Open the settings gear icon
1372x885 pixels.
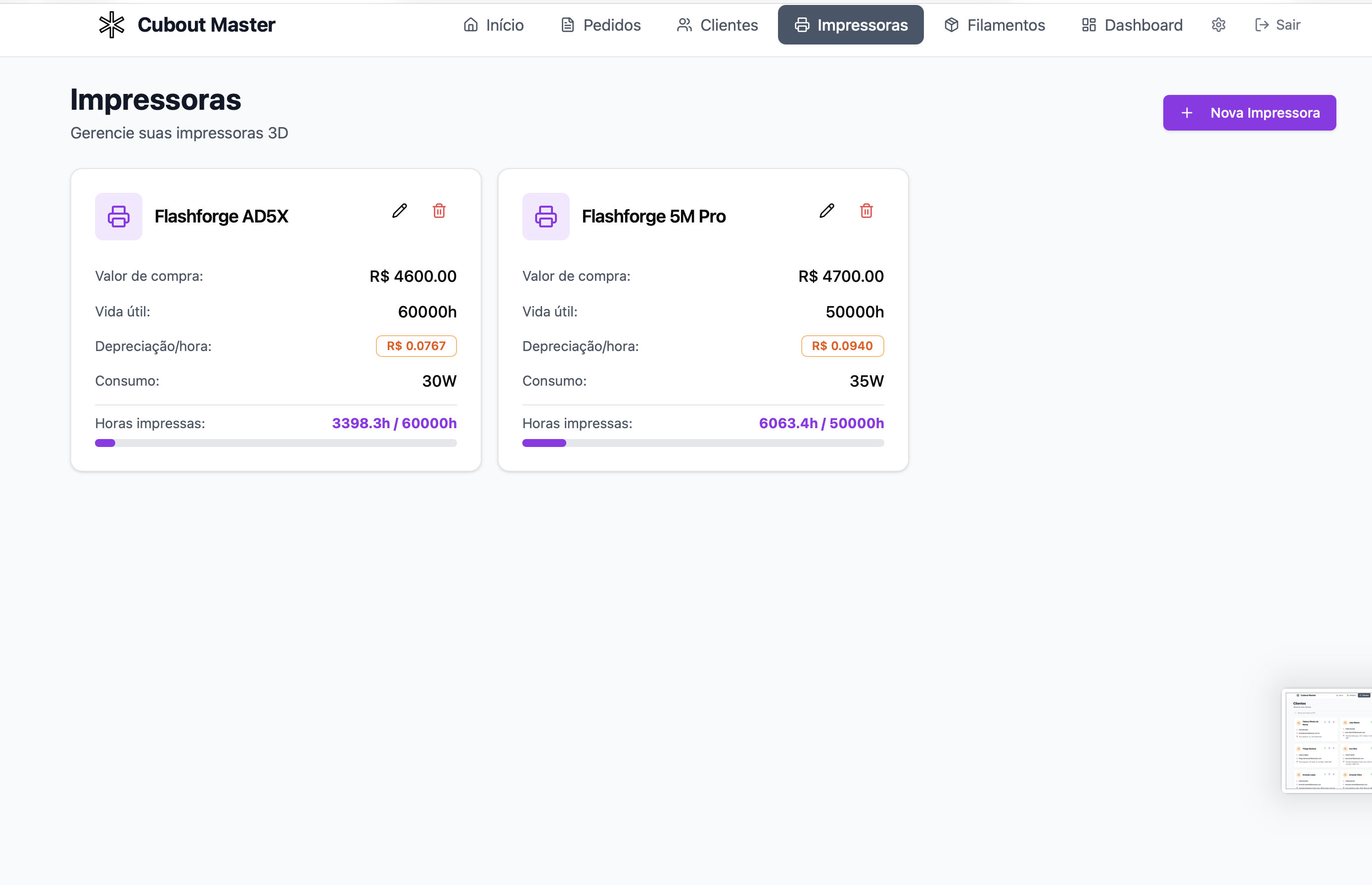[x=1219, y=25]
